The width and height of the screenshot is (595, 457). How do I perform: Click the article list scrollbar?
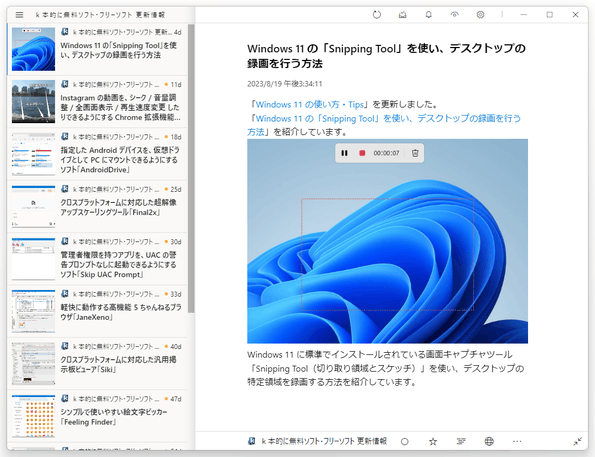191,169
